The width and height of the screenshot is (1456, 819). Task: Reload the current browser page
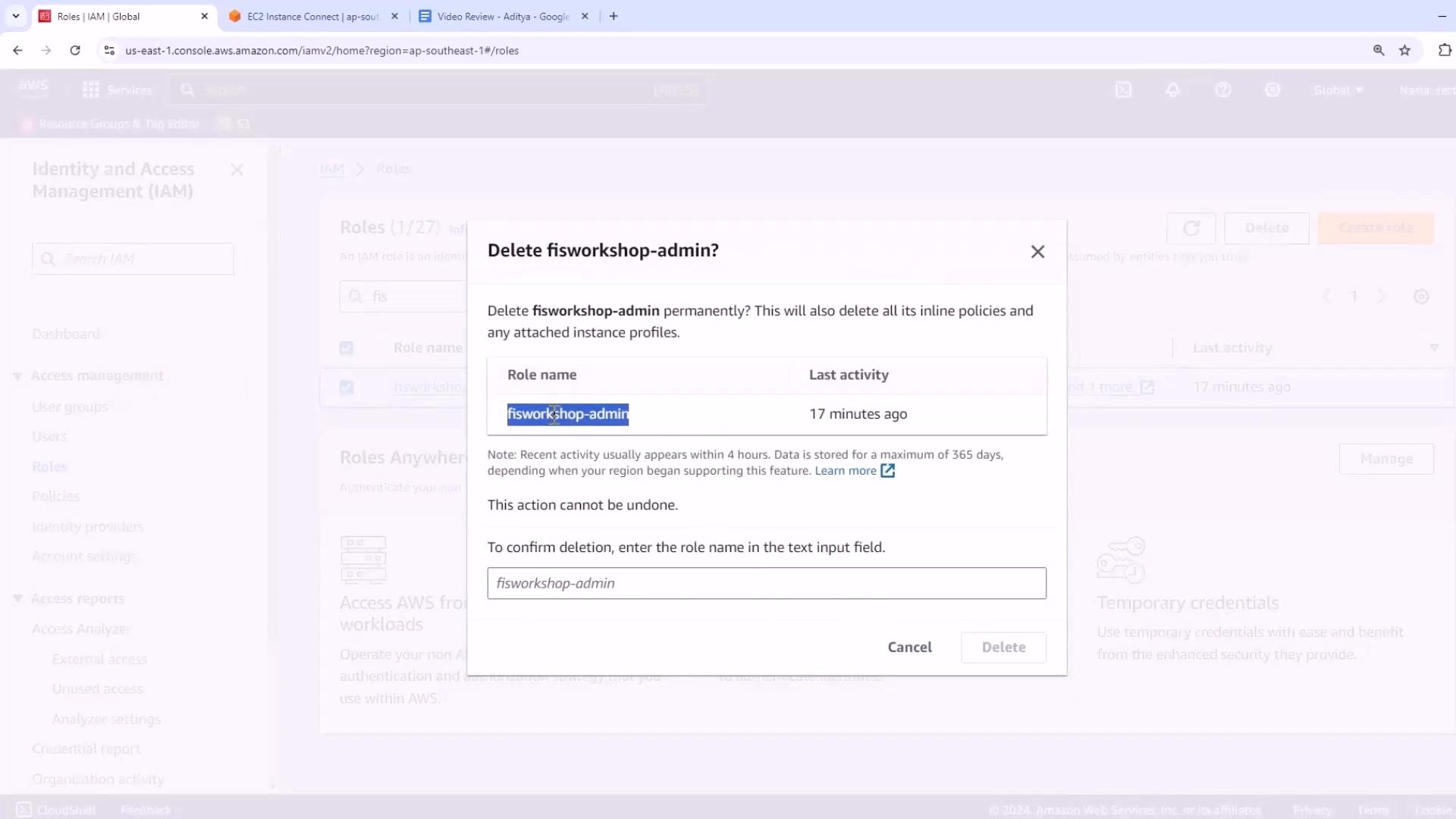75,50
